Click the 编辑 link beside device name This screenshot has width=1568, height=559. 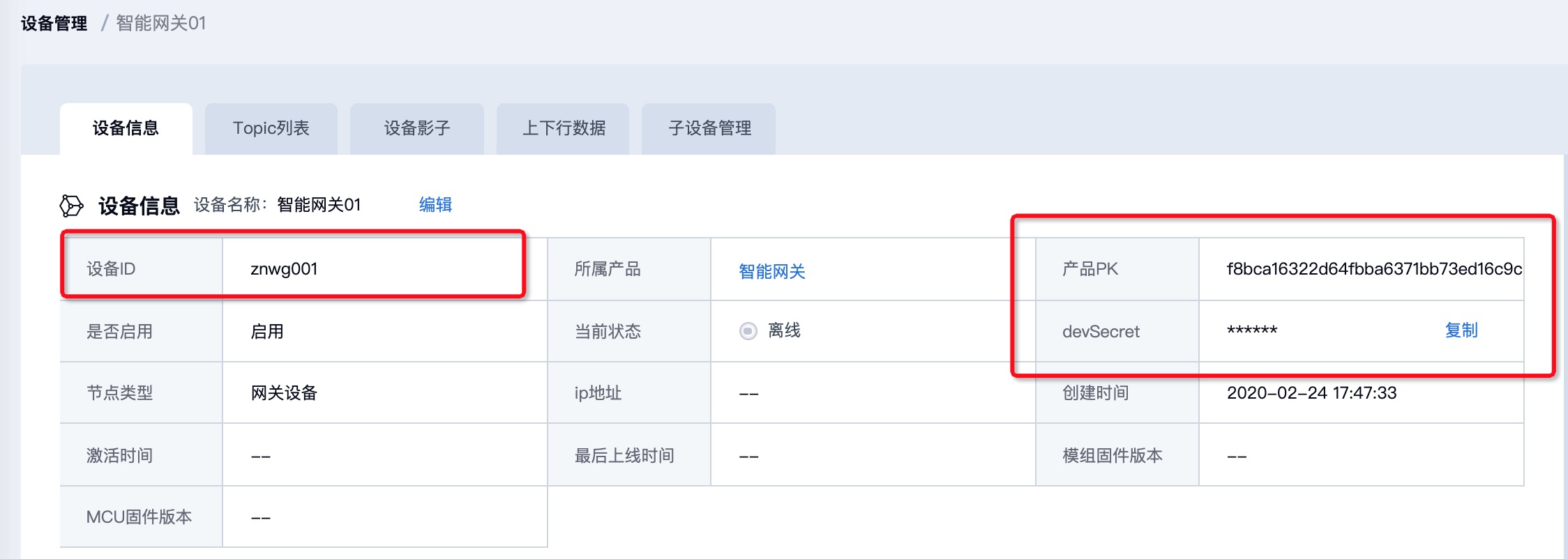pos(435,205)
